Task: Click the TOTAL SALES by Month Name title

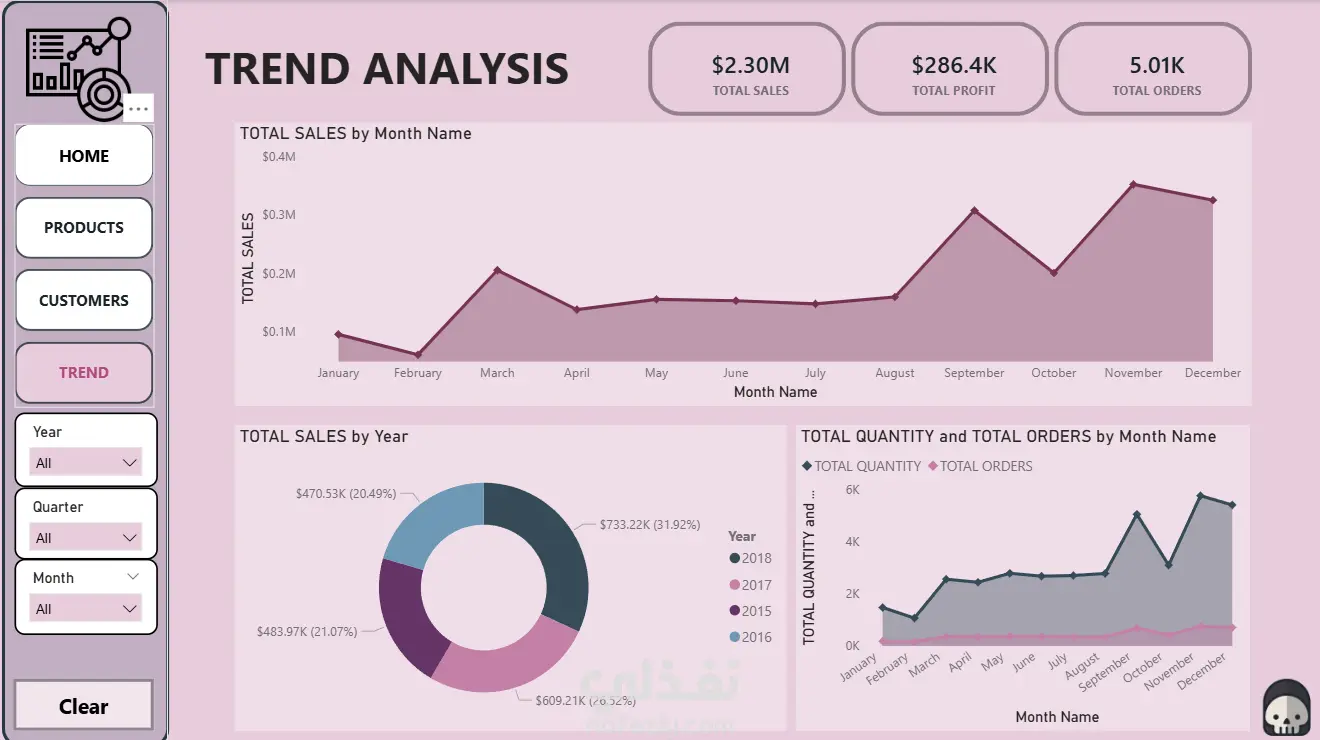Action: [x=355, y=133]
